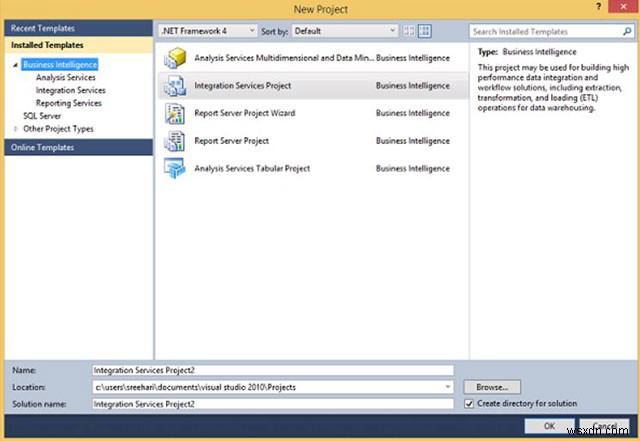
Task: Toggle Create directory for solution checkbox
Action: pos(469,404)
